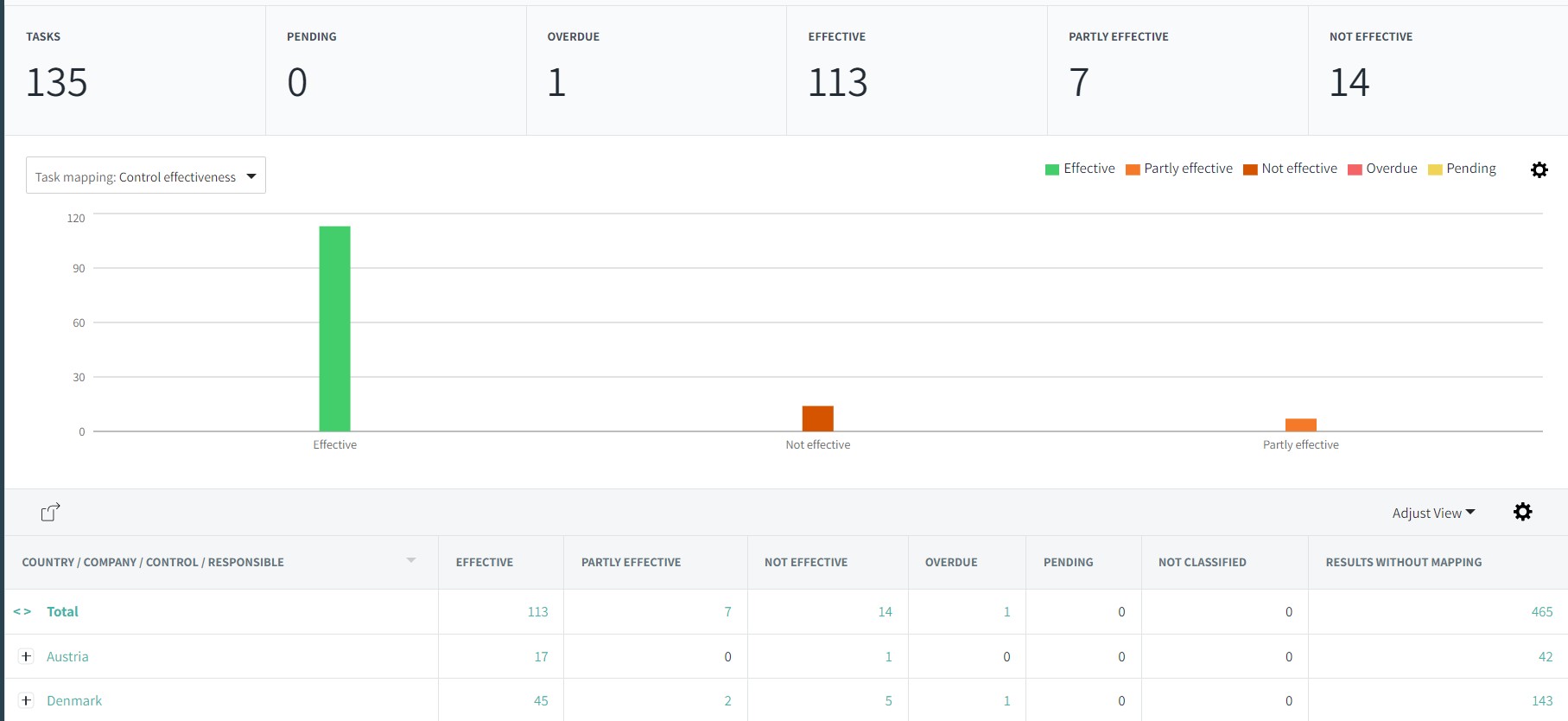Viewport: 1568px width, 721px height.
Task: Click Denmark results without mapping 143
Action: [1542, 700]
